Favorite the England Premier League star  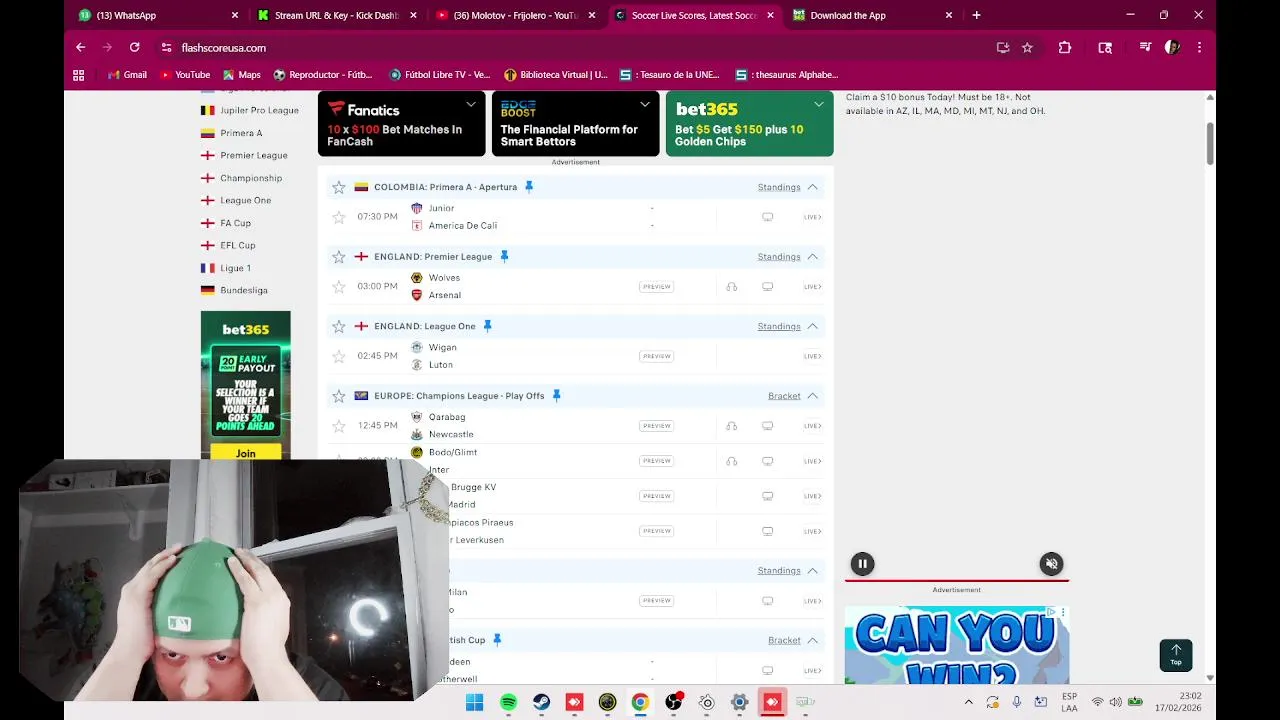point(339,257)
